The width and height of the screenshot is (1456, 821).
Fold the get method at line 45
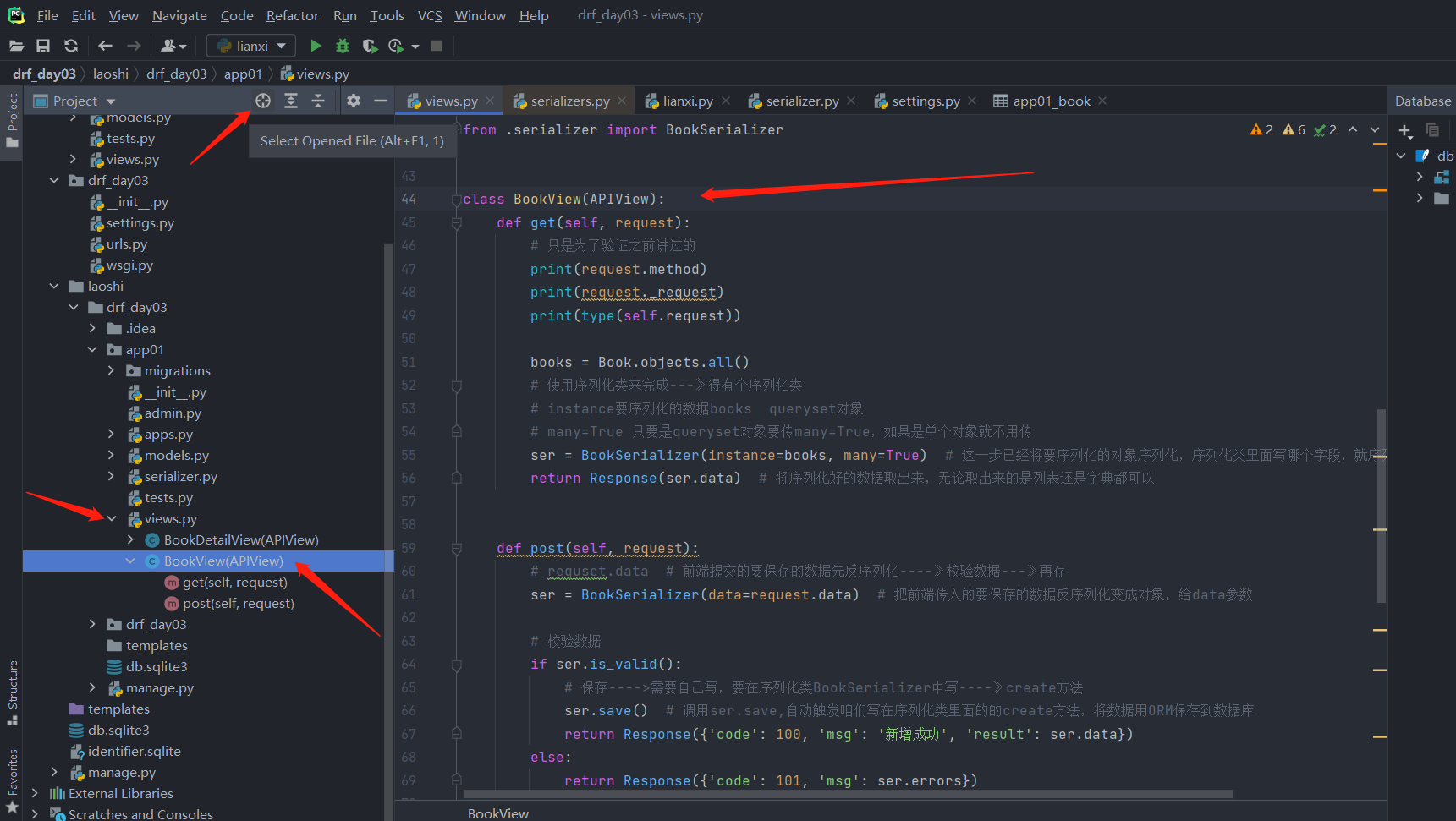tap(457, 223)
